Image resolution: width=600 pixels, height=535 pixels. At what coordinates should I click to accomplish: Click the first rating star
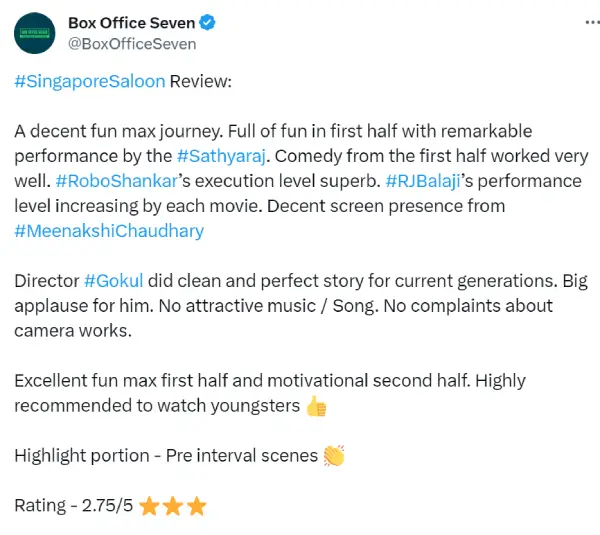149,506
